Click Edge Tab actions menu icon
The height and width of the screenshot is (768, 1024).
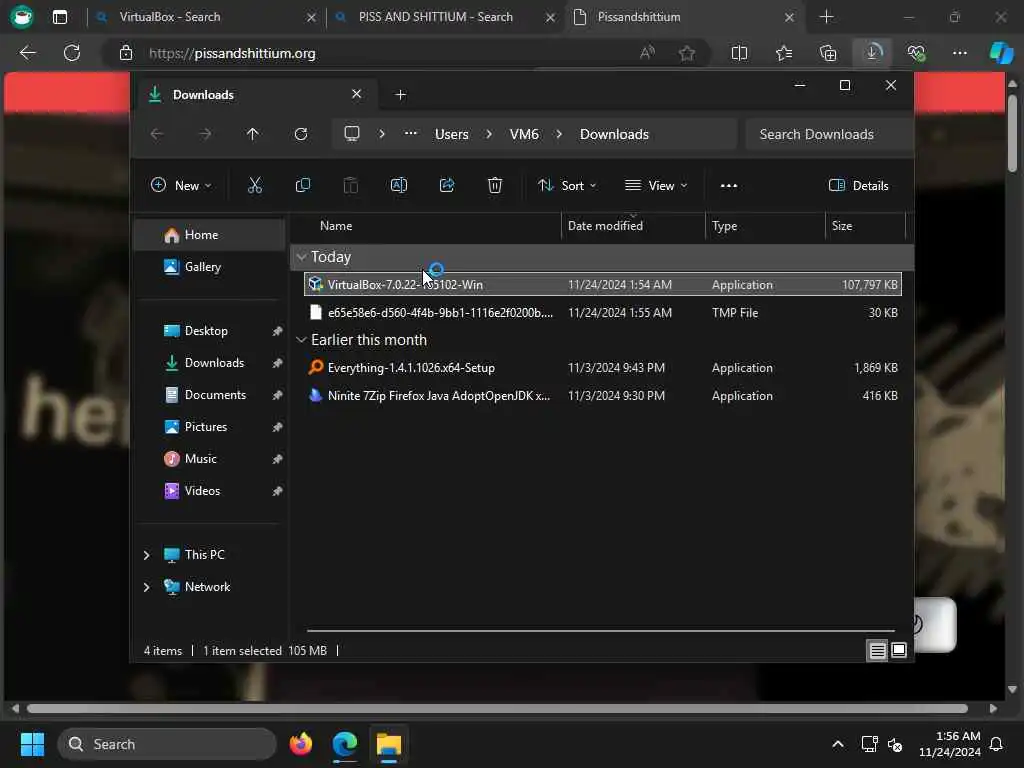pyautogui.click(x=59, y=17)
